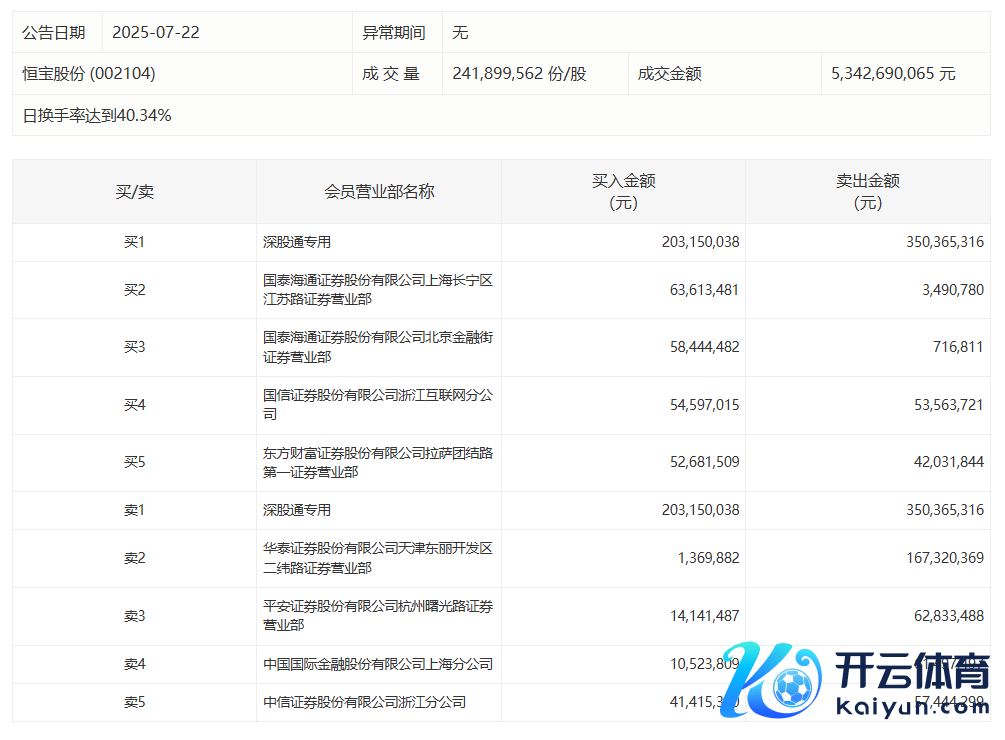Image resolution: width=1005 pixels, height=740 pixels.
Task: Open 平安证券 杭州曙光路 brokerage entry
Action: [377, 615]
